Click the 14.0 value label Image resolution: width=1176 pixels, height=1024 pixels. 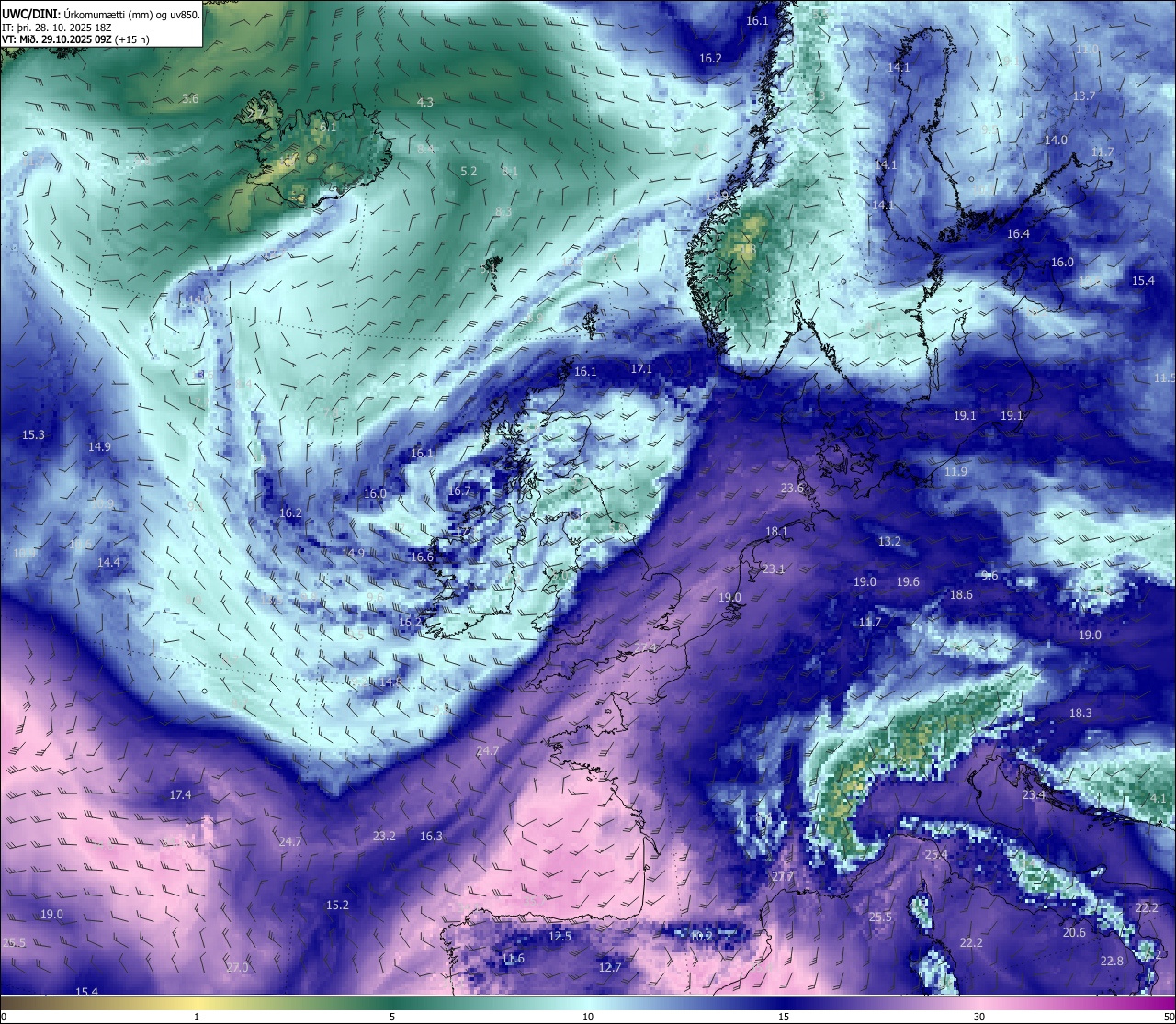point(1056,140)
